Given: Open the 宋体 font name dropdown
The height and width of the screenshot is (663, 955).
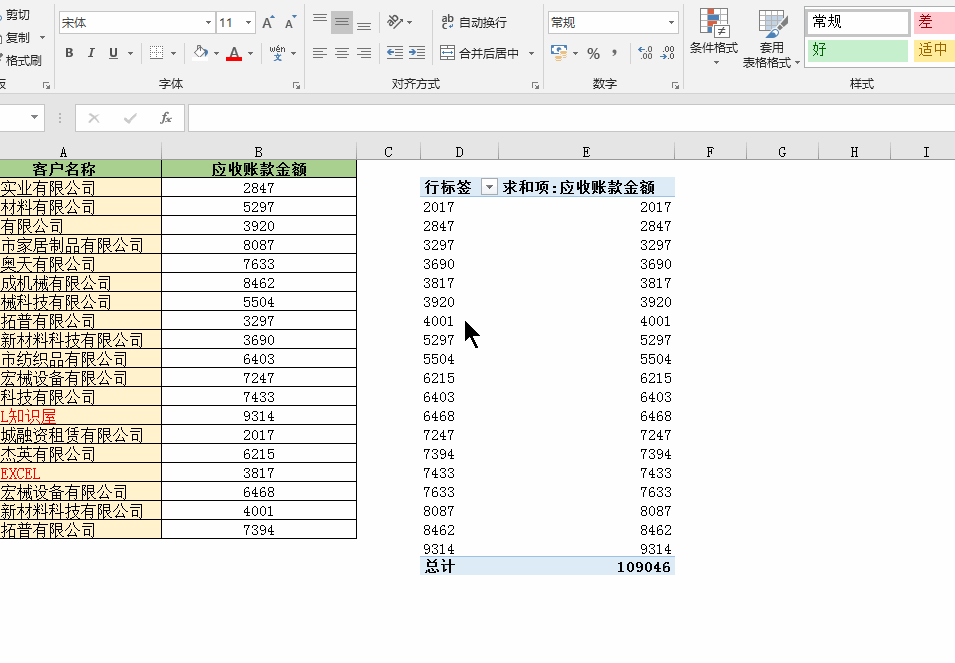Looking at the screenshot, I should coord(208,23).
